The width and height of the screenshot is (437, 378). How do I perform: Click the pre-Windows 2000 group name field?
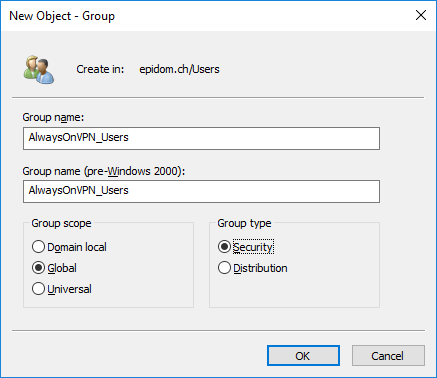point(201,191)
